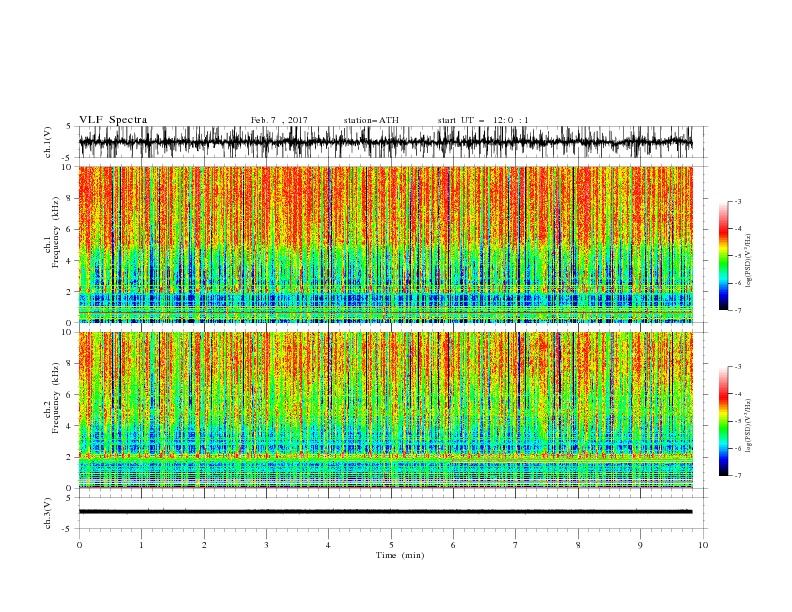
Task: Click the "VLF Spectra" plot title
Action: 113,120
